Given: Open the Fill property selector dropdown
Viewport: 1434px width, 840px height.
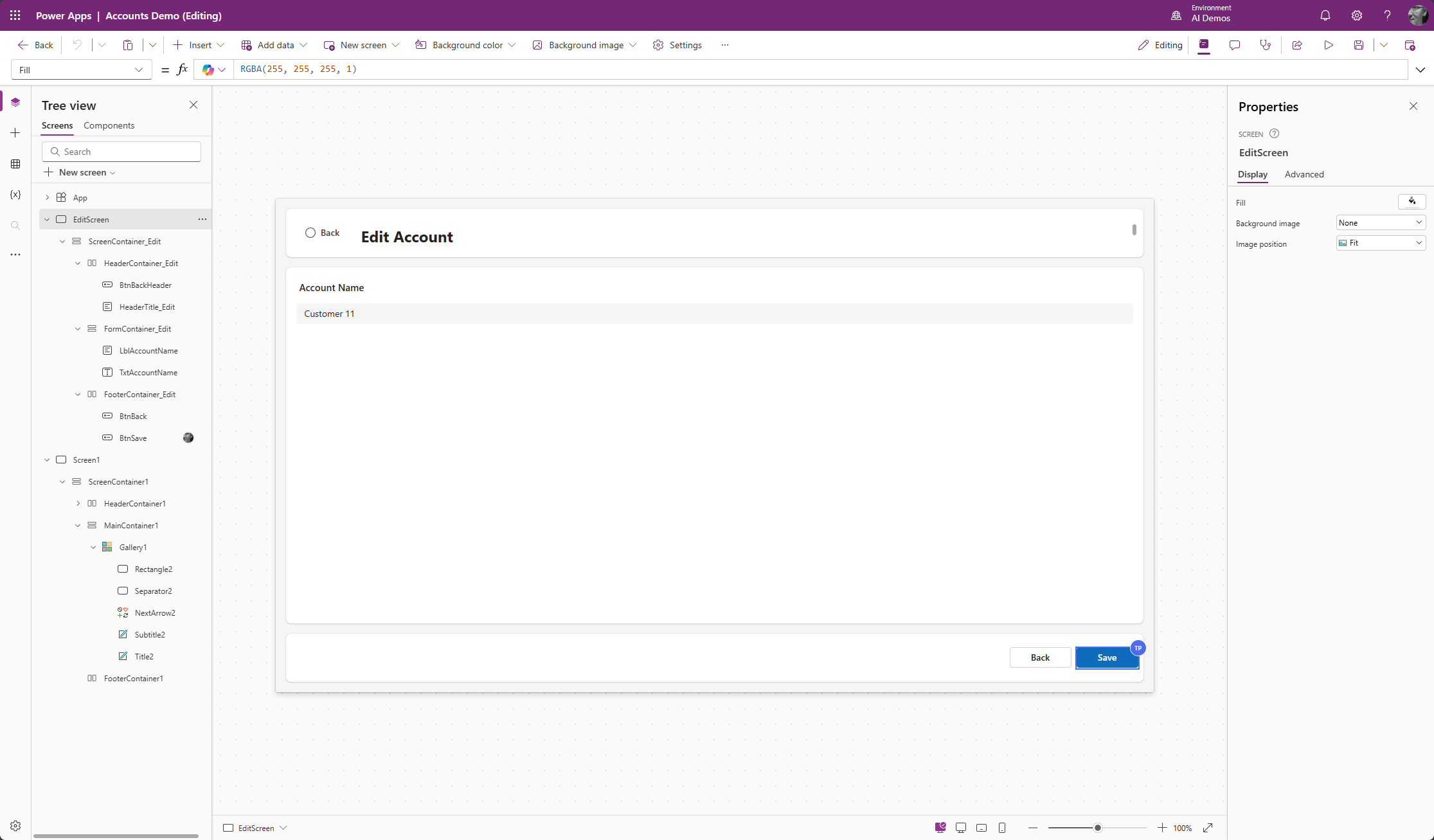Looking at the screenshot, I should click(x=81, y=69).
